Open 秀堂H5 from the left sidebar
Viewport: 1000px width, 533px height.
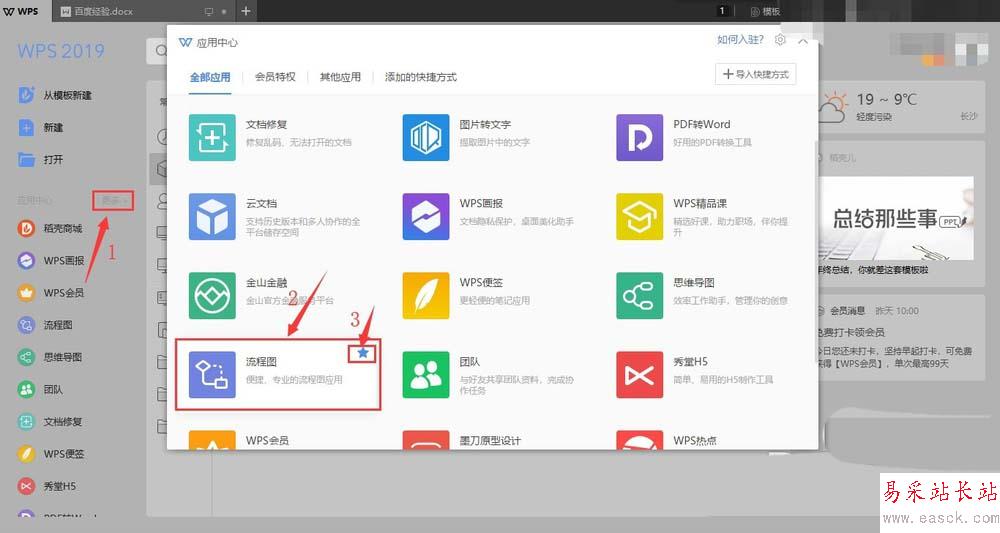click(x=47, y=486)
